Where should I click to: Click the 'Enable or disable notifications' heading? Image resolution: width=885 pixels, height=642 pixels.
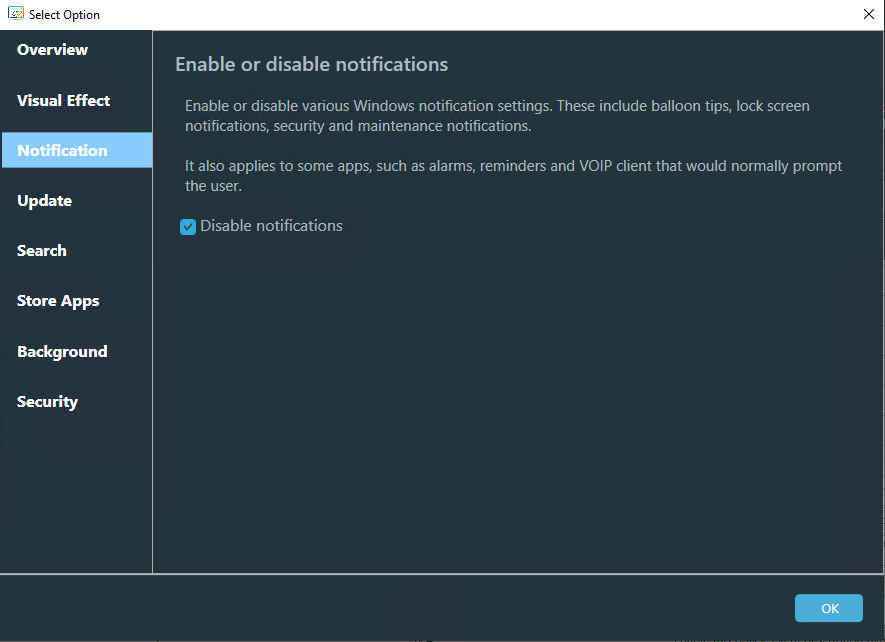click(312, 64)
